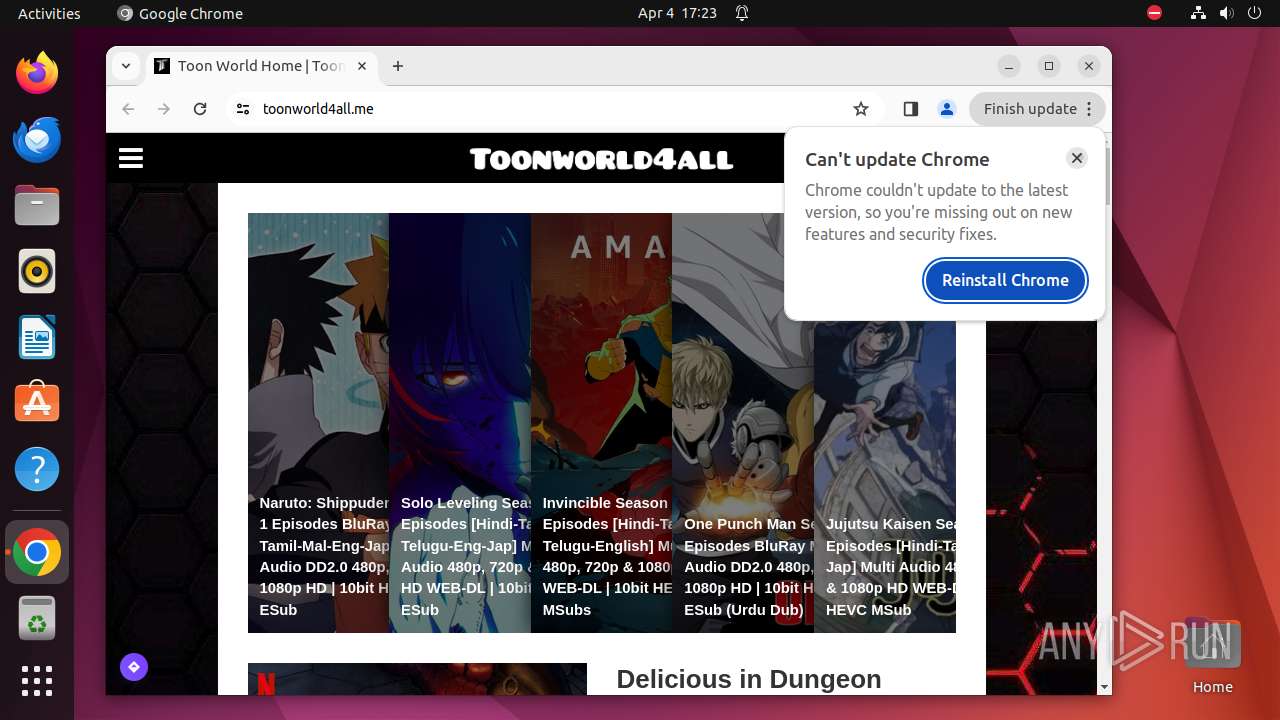View site information icon in address bar

(x=242, y=109)
